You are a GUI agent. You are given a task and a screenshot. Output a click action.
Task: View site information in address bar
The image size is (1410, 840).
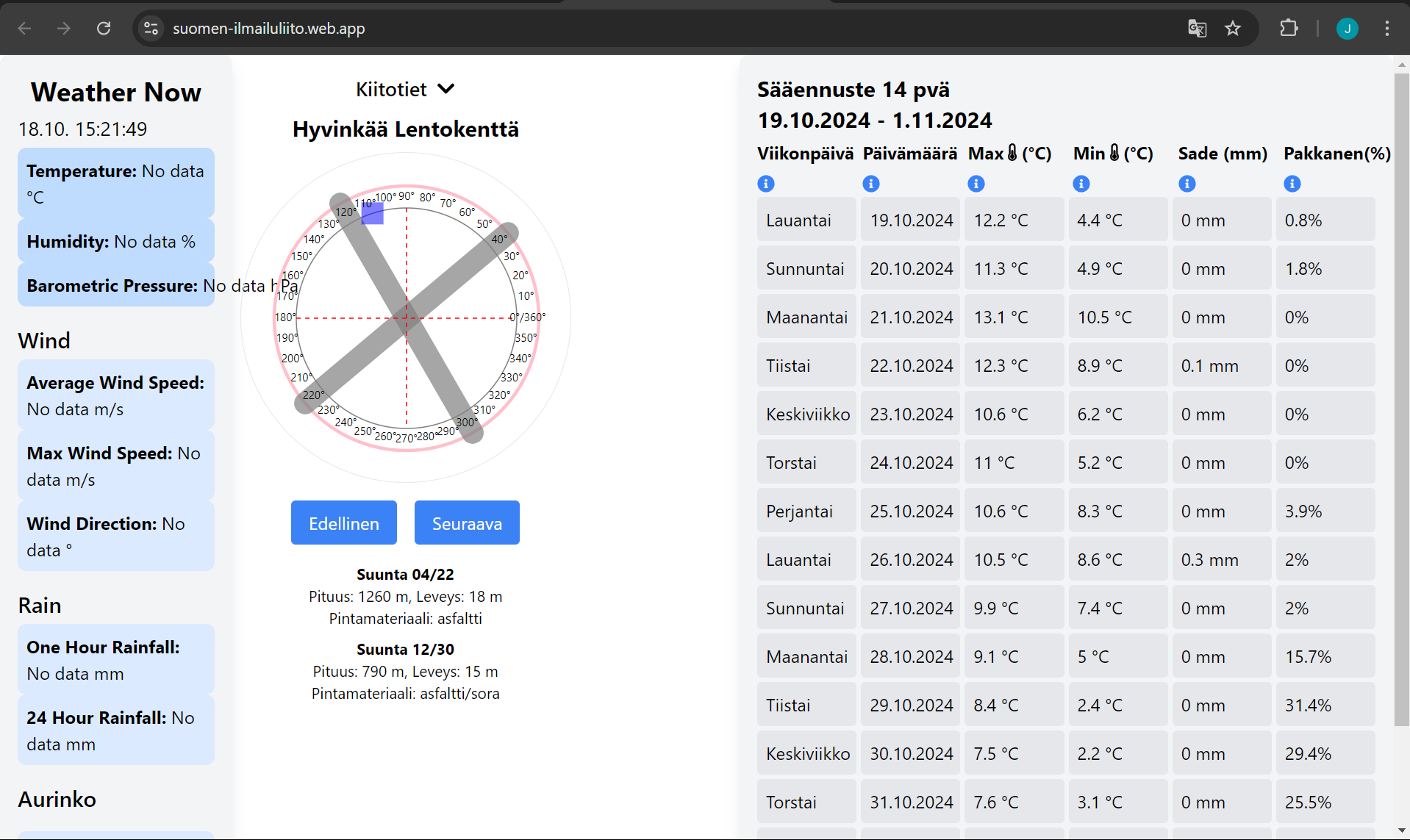151,29
